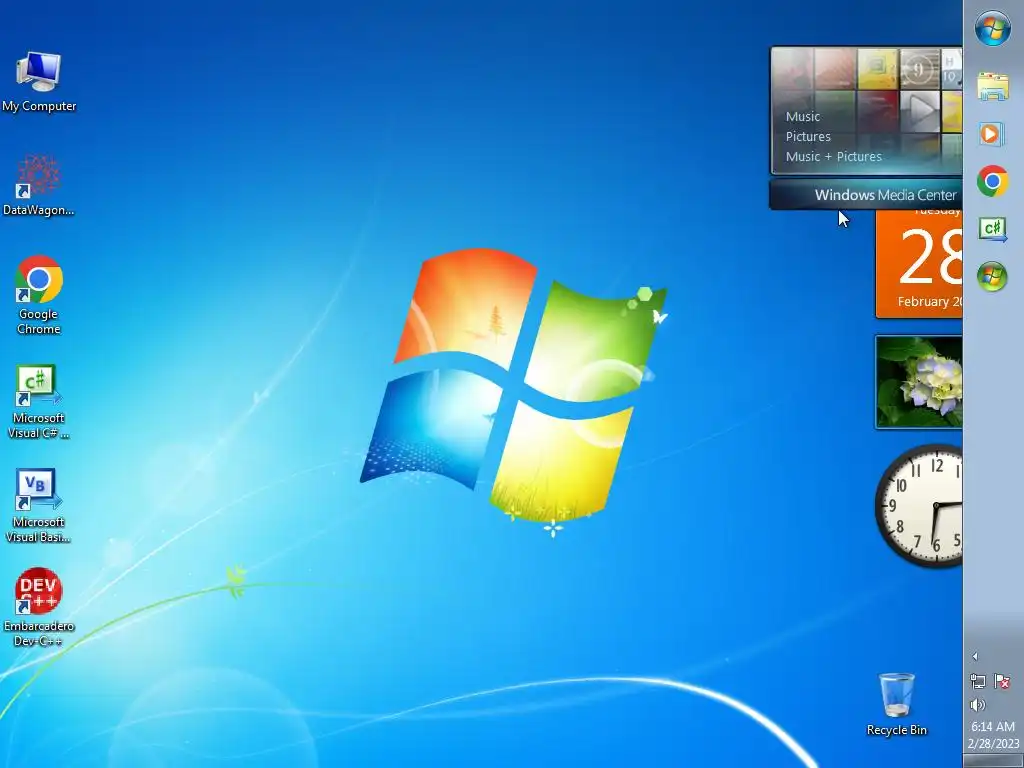This screenshot has width=1024, height=768.
Task: Click the orange calendar gadget
Action: coord(919,264)
